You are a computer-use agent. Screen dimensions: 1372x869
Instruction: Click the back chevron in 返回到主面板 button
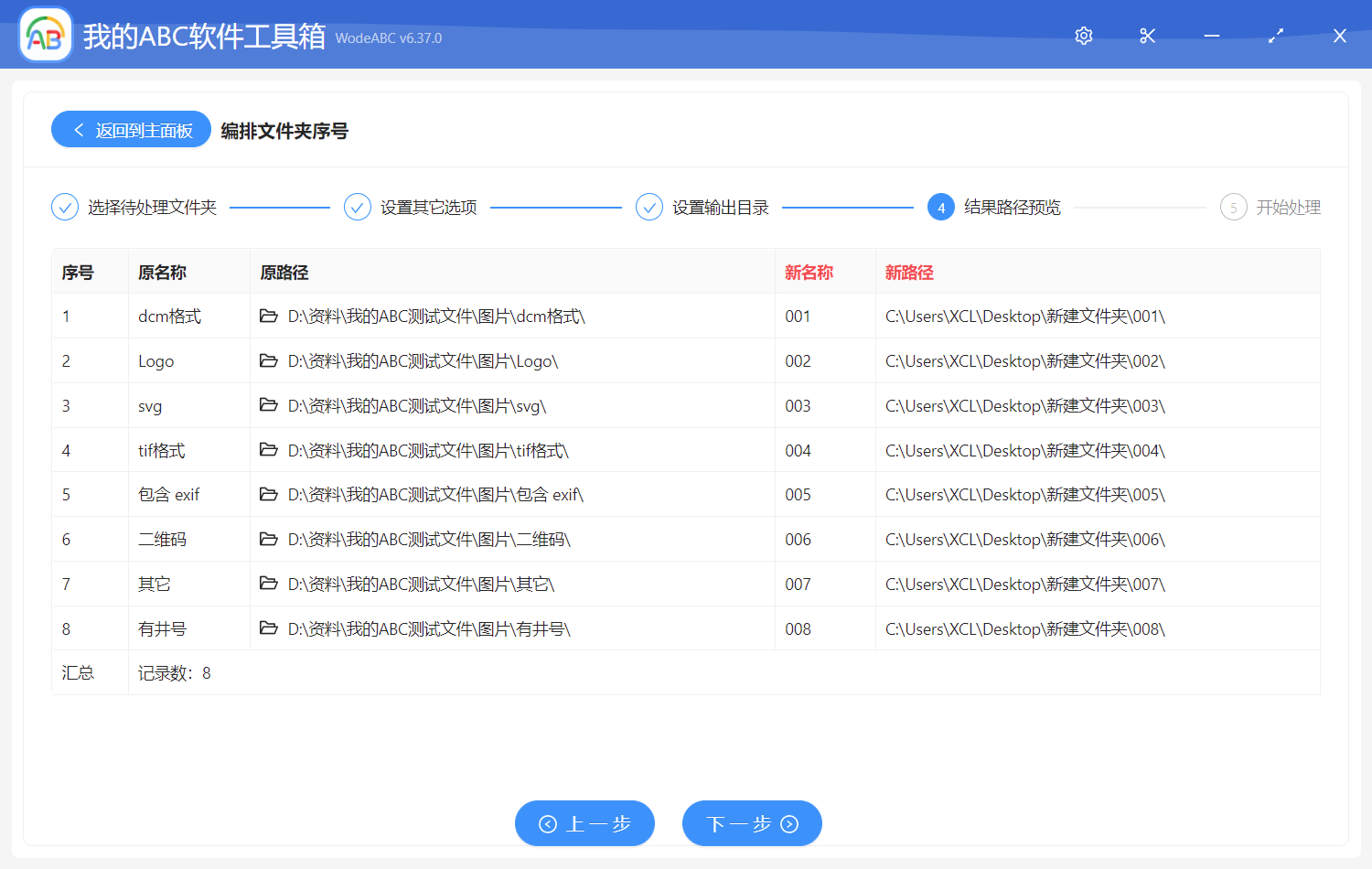tap(78, 129)
